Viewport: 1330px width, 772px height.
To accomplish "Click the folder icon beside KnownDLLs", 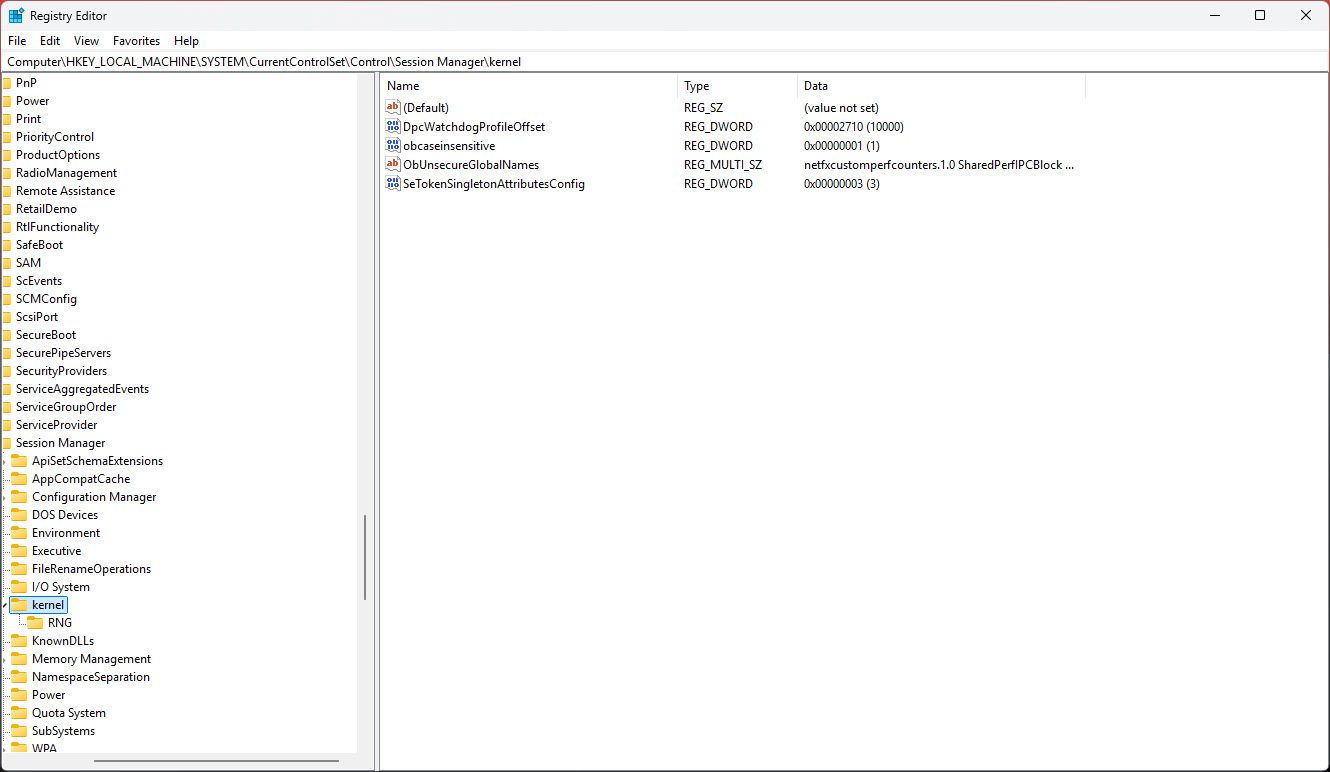I will (x=21, y=640).
